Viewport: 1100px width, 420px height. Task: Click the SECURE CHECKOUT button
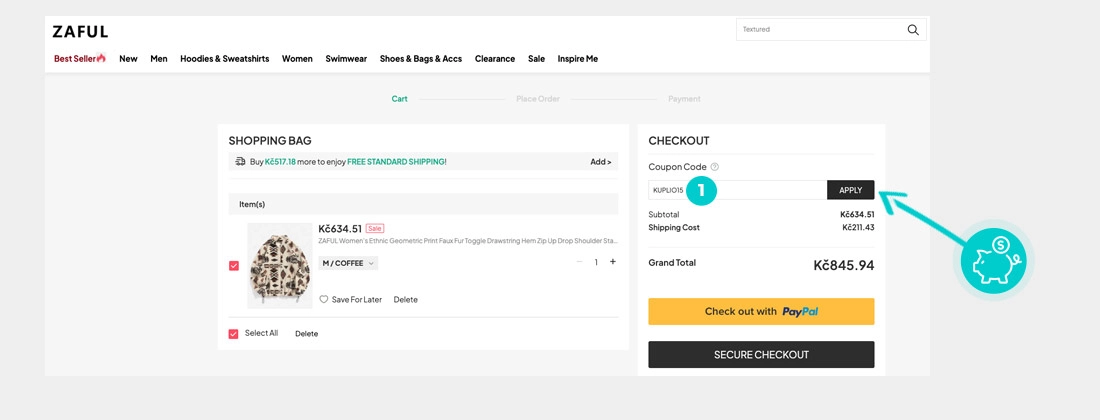(761, 355)
